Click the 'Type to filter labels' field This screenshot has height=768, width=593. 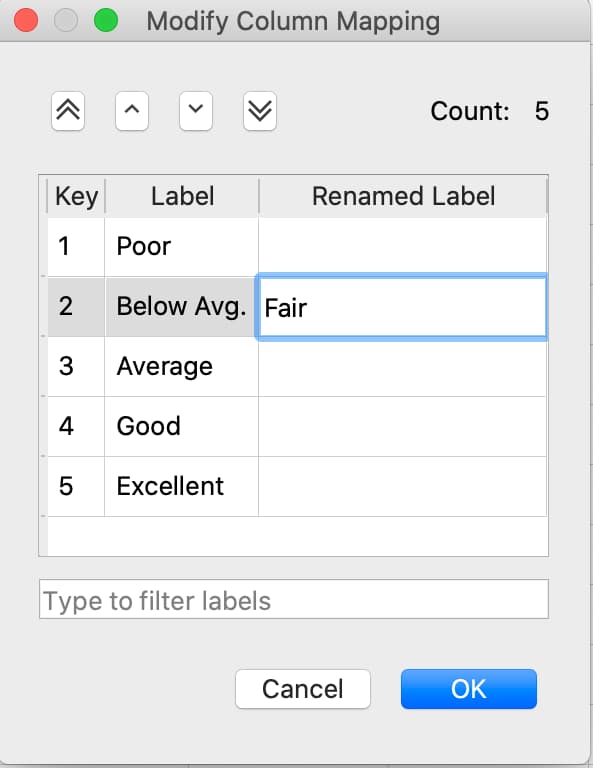point(294,600)
